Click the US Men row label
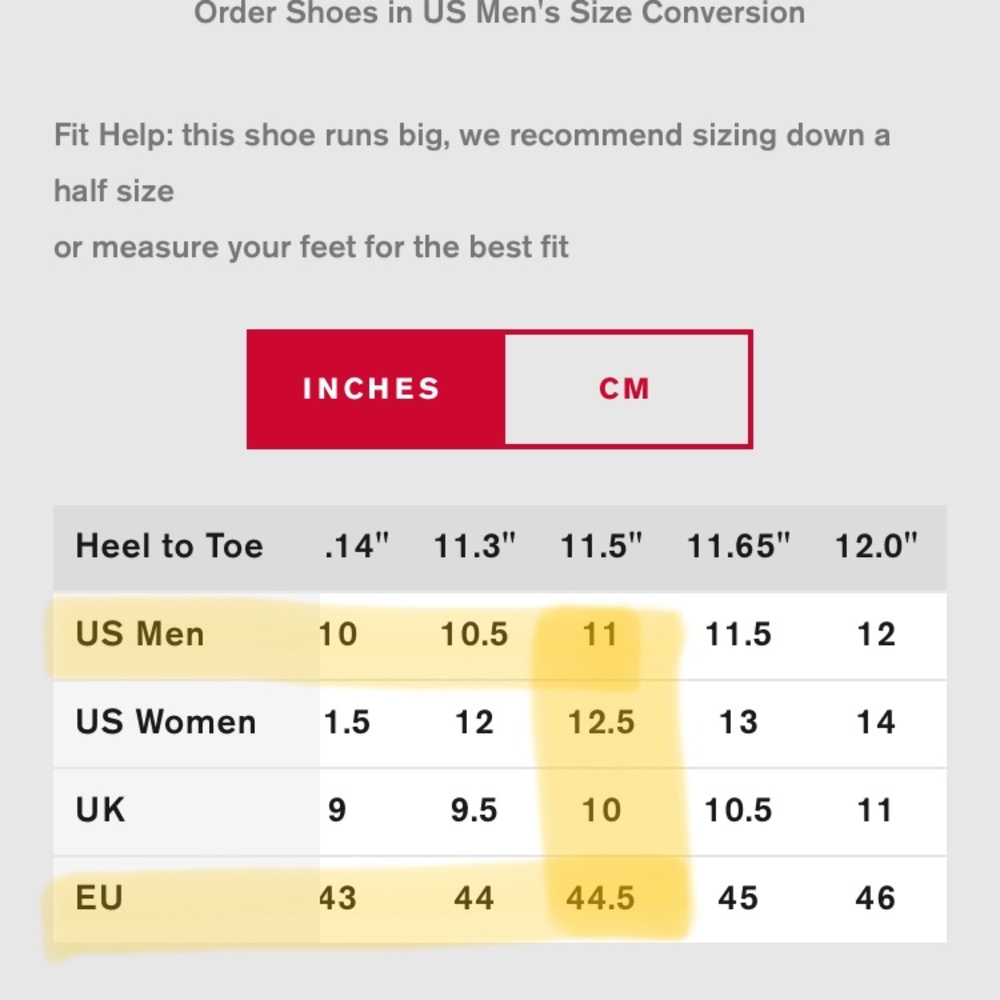This screenshot has width=1000, height=1000. click(x=140, y=635)
